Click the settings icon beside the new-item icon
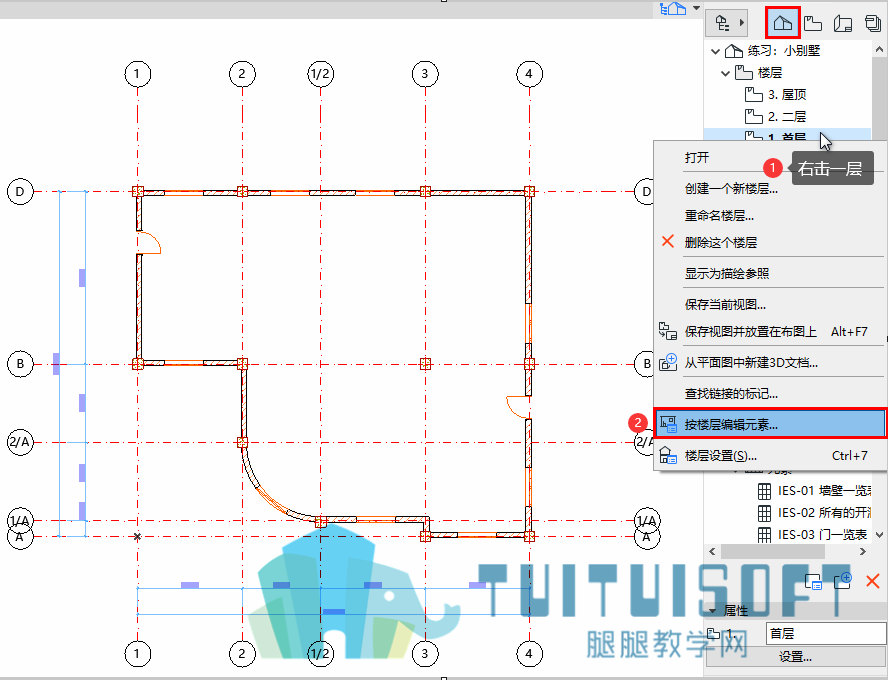Screen dimensions: 888x680 click(x=813, y=581)
